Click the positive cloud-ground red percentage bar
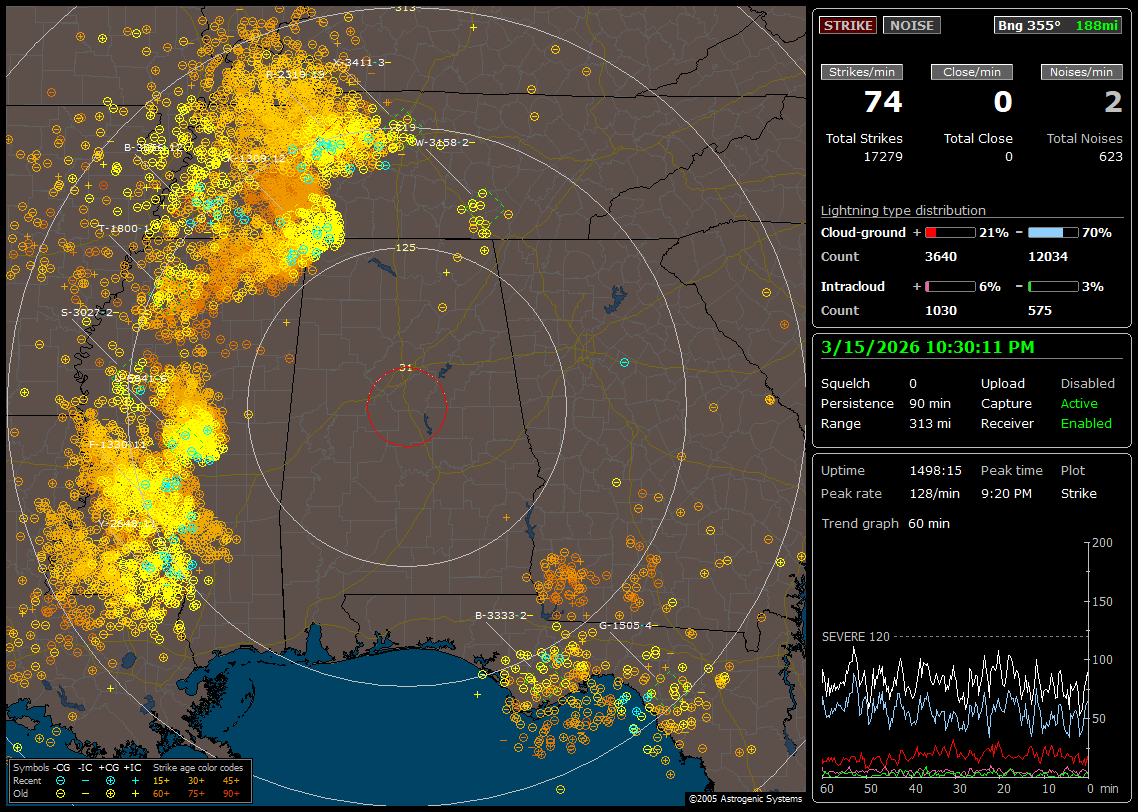 [949, 232]
